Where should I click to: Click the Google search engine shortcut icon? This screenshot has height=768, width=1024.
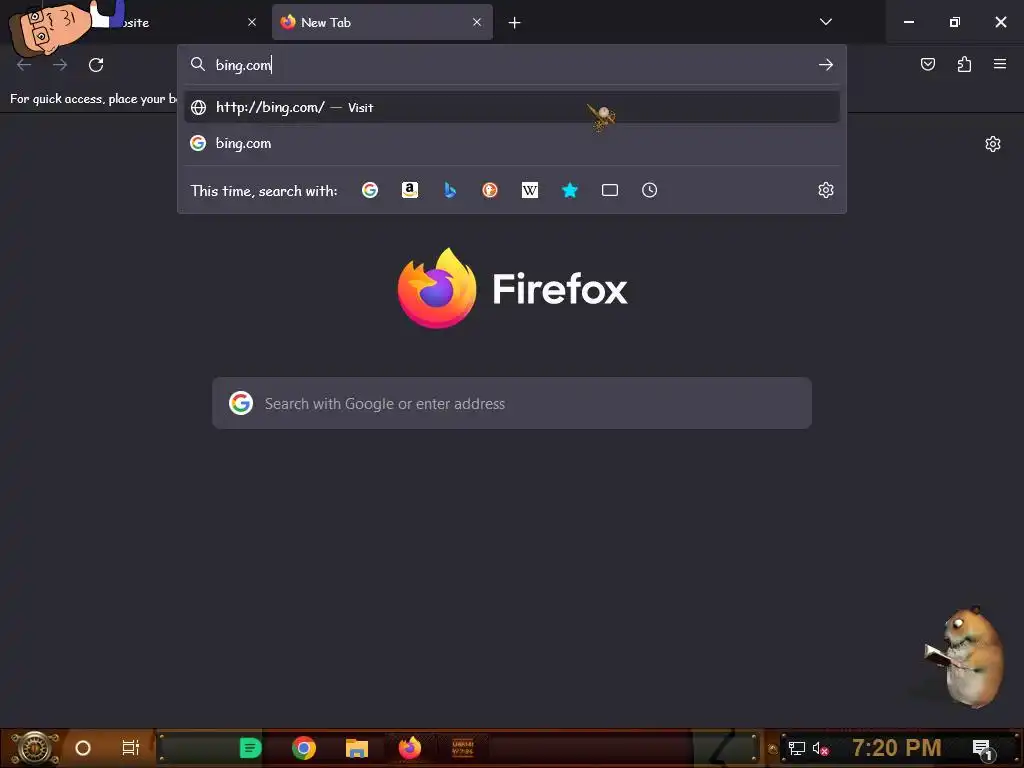coord(370,190)
